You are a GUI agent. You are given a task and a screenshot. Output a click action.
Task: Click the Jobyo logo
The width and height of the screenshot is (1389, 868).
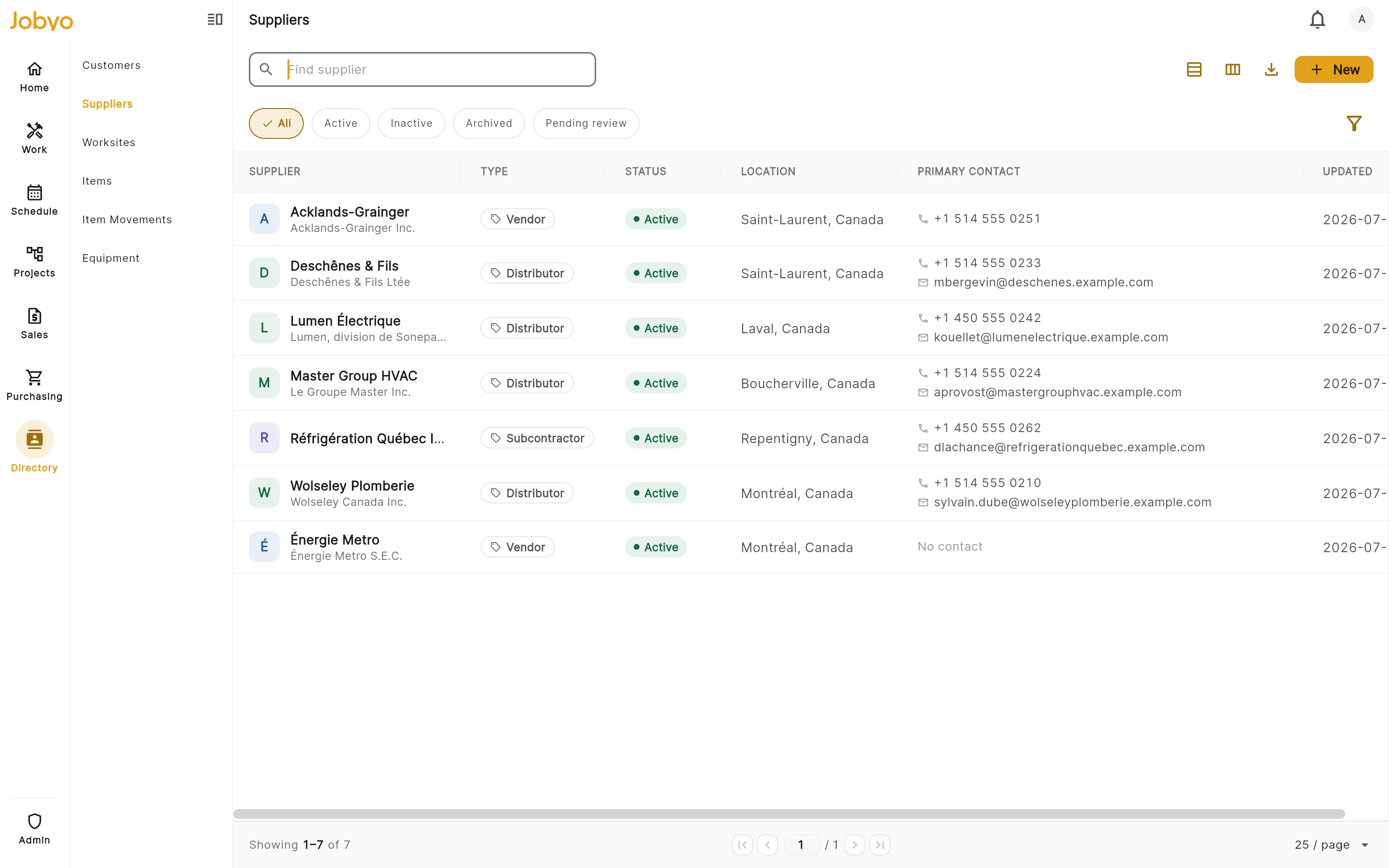click(41, 21)
